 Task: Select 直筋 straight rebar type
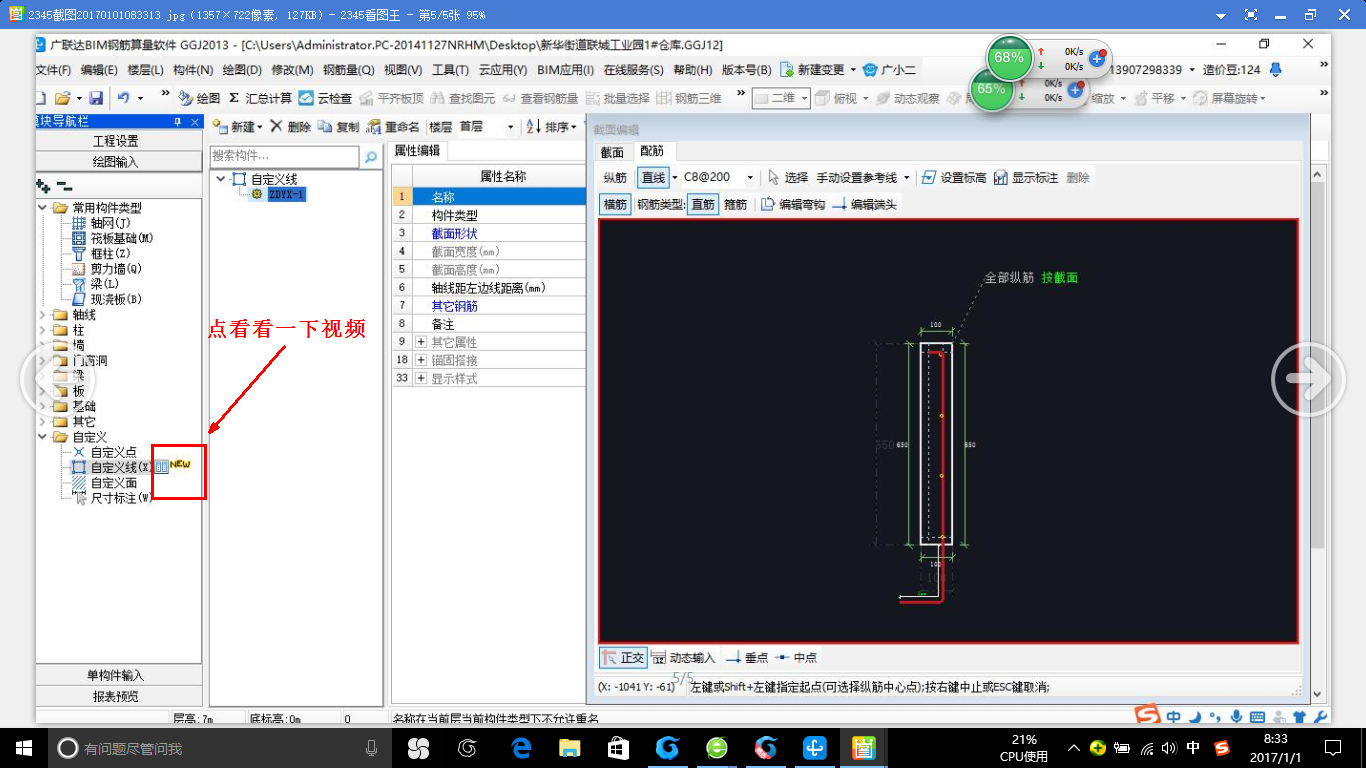pyautogui.click(x=703, y=204)
